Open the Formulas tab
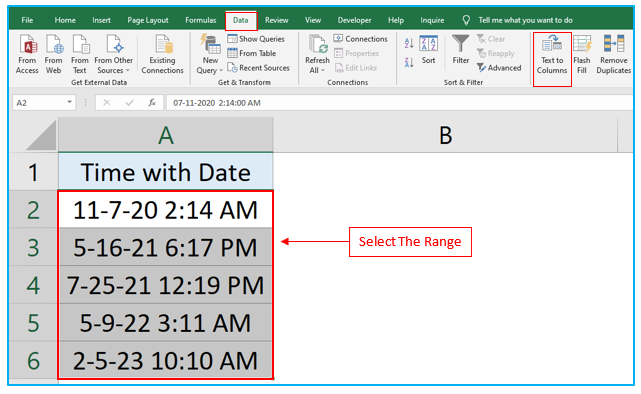The height and width of the screenshot is (394, 641). pos(200,20)
